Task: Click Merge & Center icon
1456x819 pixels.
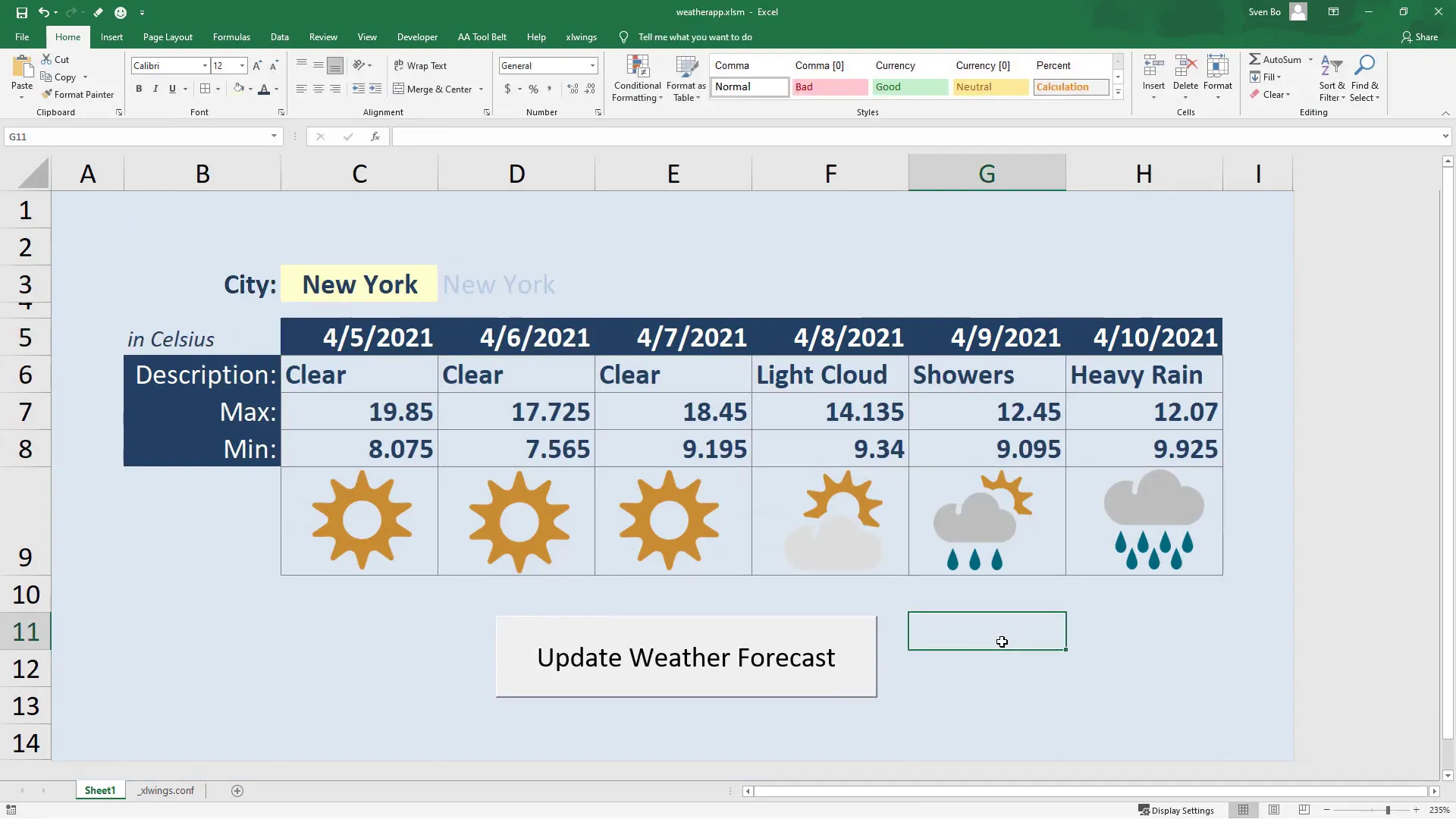Action: 399,89
